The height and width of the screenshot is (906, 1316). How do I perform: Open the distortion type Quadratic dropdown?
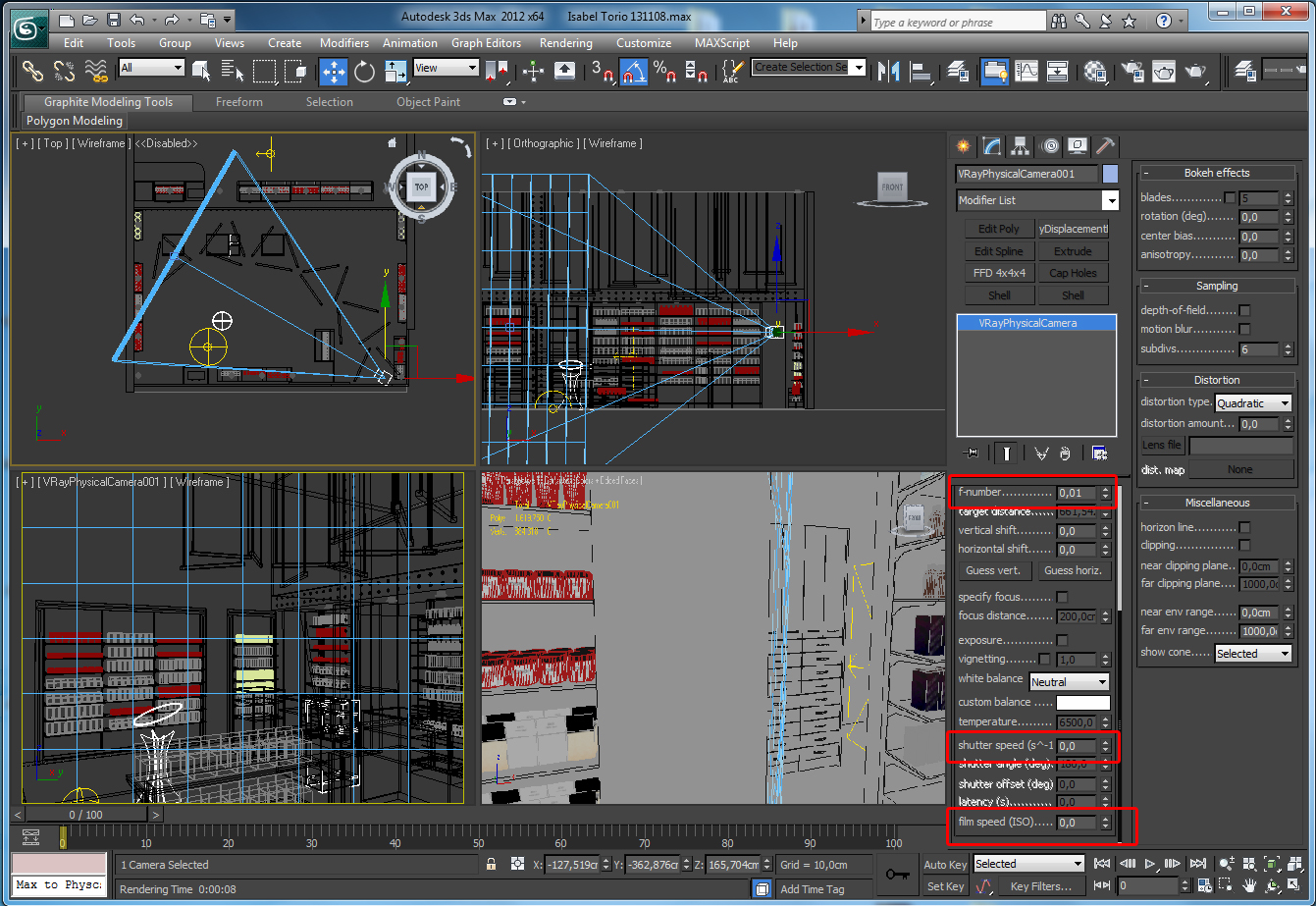(x=1253, y=403)
